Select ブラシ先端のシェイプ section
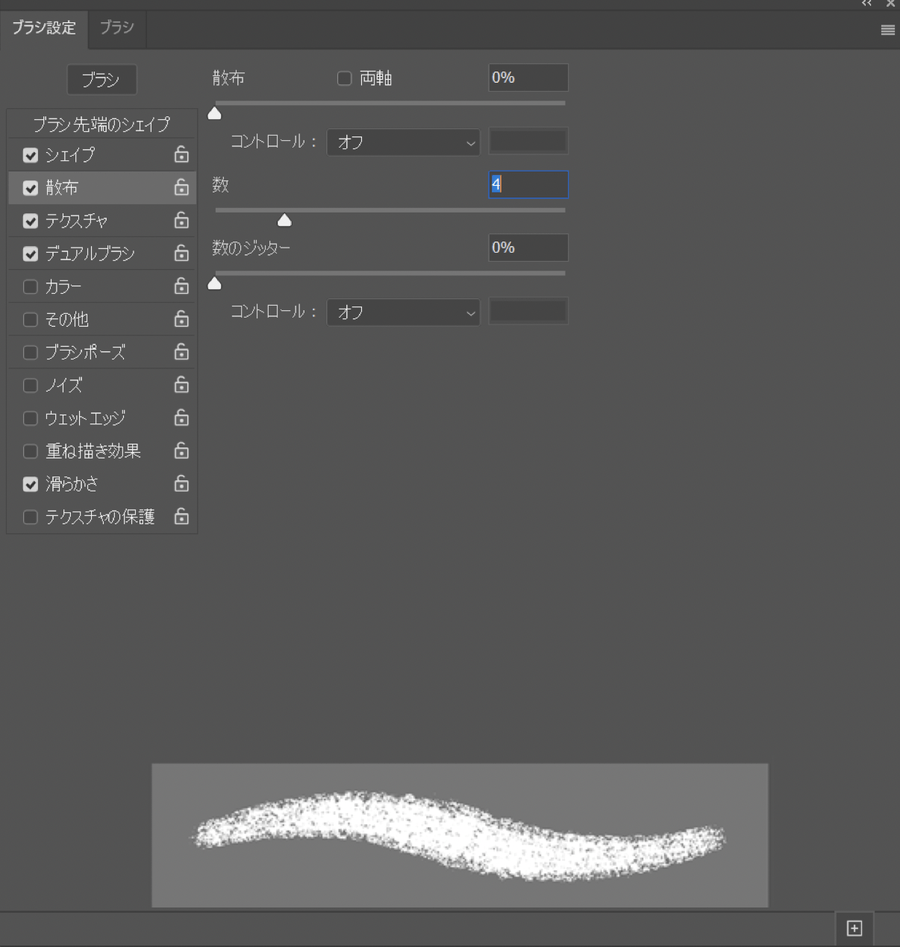 (x=101, y=124)
